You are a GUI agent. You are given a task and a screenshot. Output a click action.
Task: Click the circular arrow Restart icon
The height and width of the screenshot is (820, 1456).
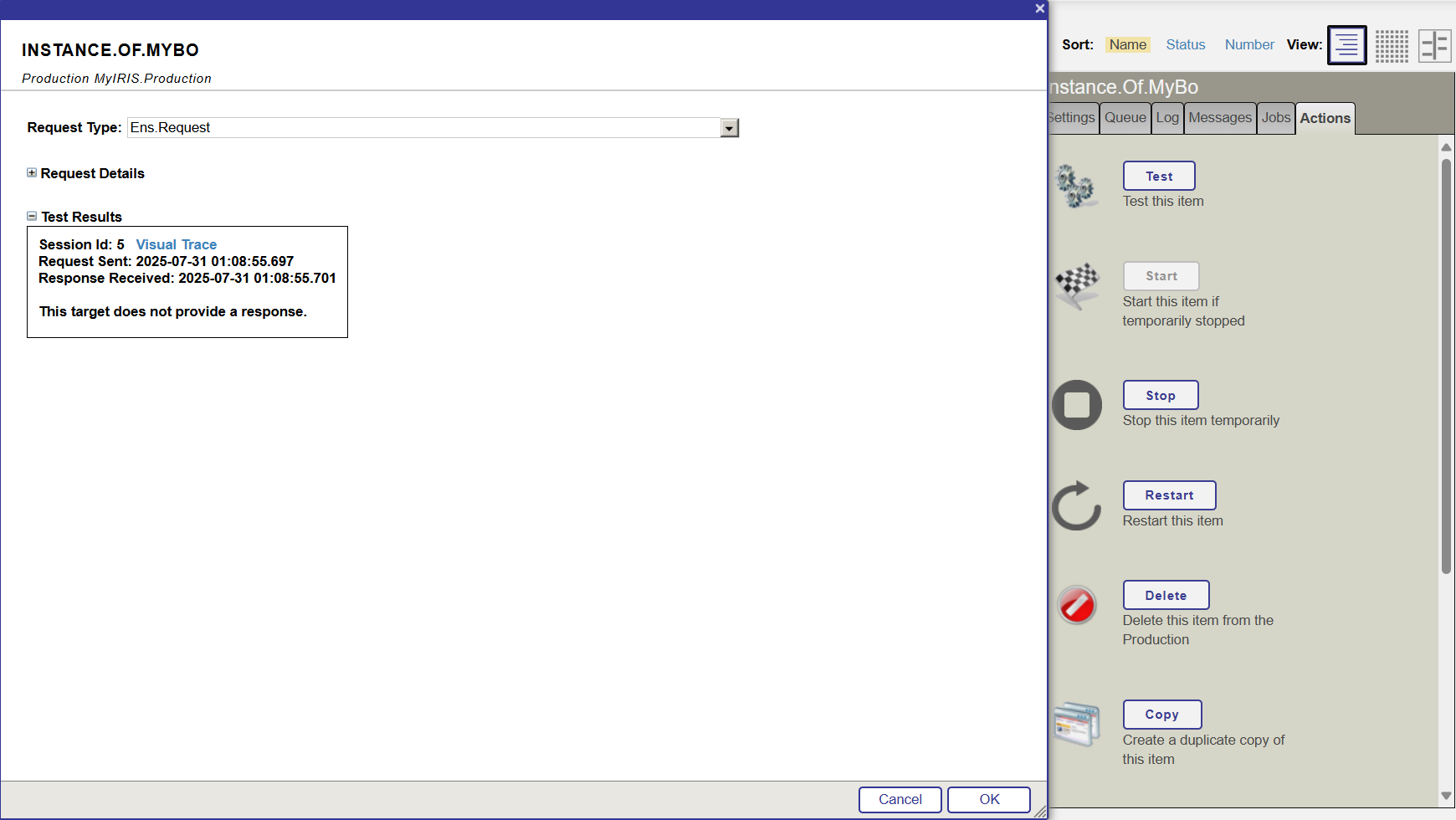click(x=1077, y=505)
